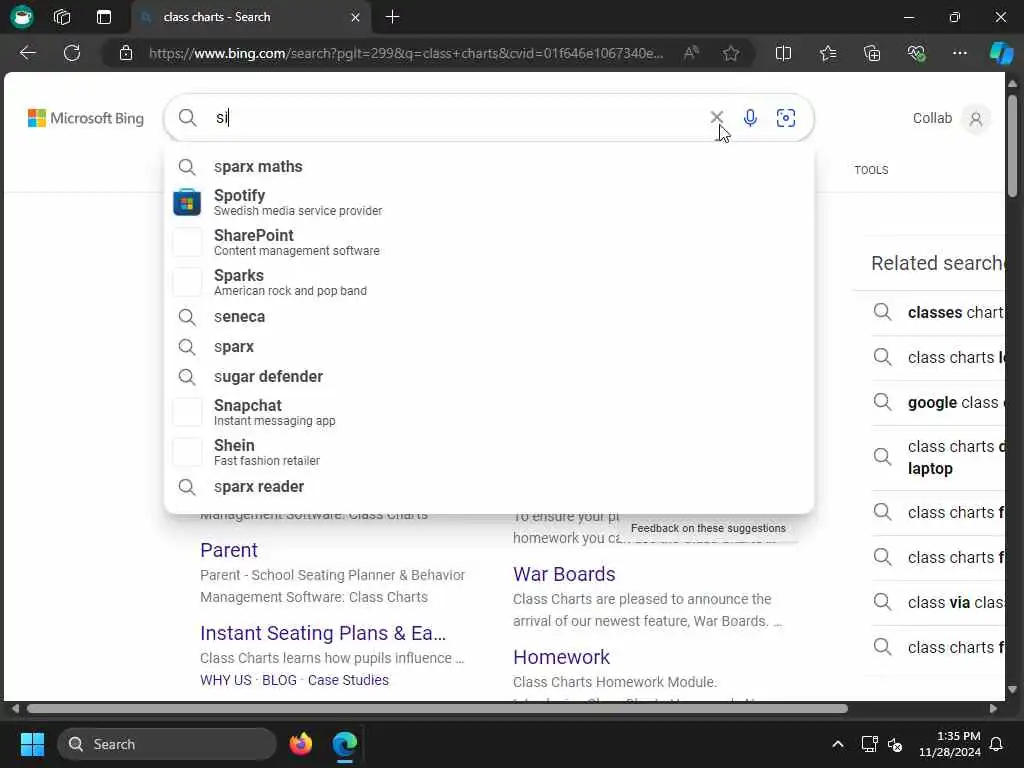Viewport: 1024px width, 768px height.
Task: Toggle split screen icon
Action: (783, 53)
